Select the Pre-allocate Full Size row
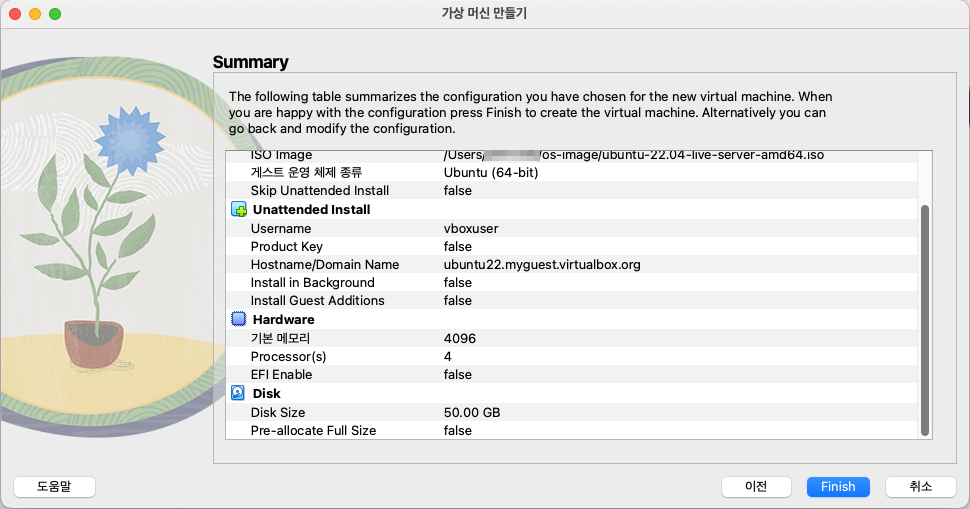 tap(572, 430)
